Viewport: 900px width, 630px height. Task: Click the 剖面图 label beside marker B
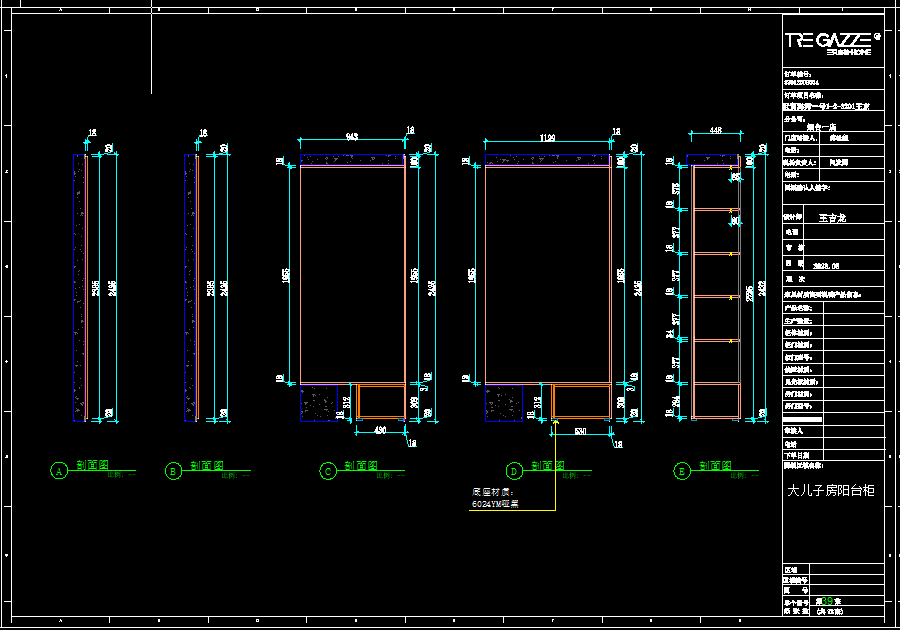[x=207, y=465]
